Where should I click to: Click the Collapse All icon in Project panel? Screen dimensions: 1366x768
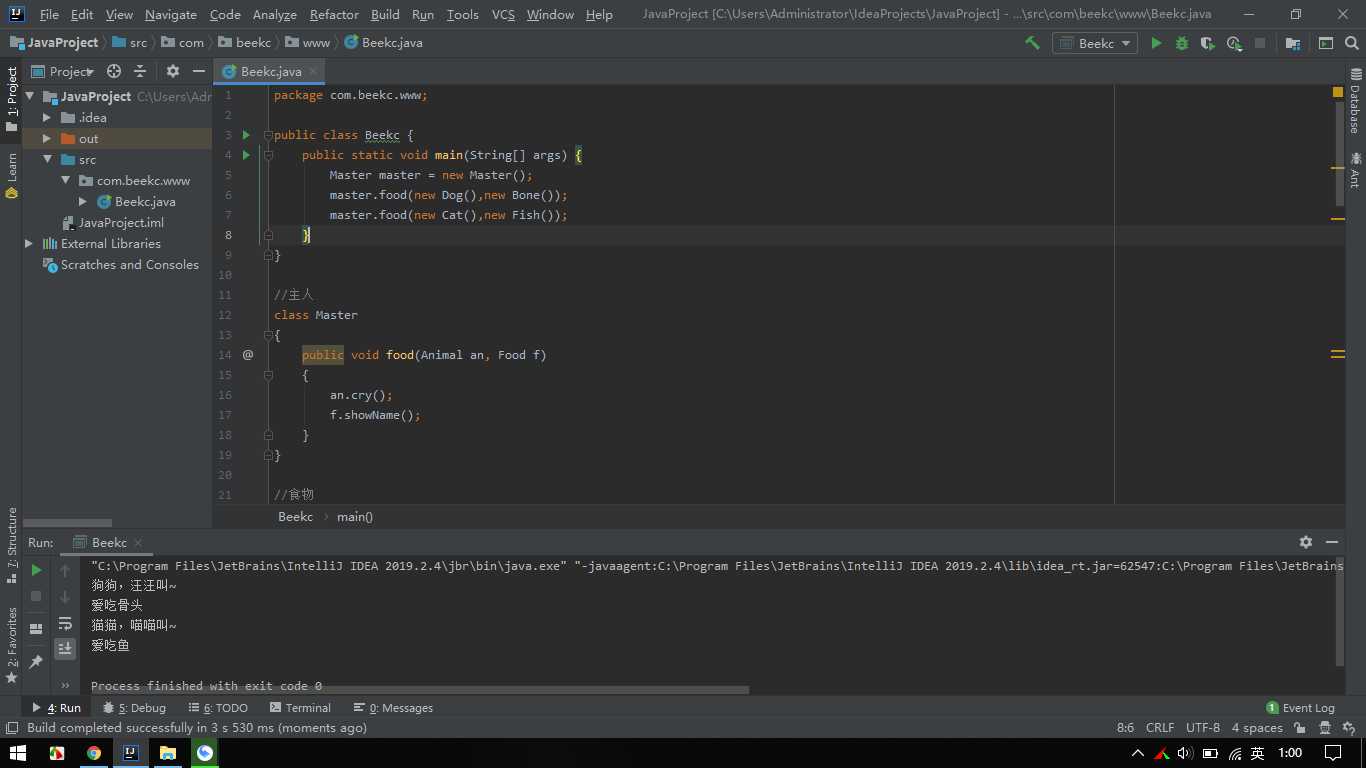[x=140, y=71]
